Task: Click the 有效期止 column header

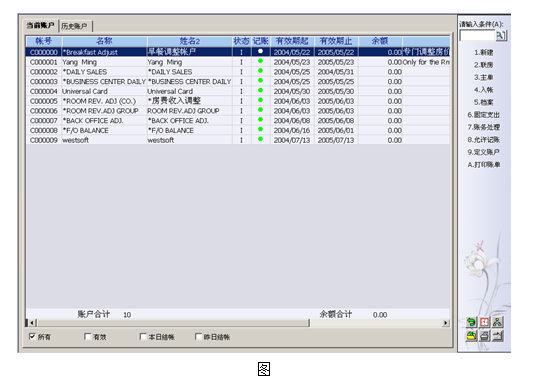Action: pos(336,41)
